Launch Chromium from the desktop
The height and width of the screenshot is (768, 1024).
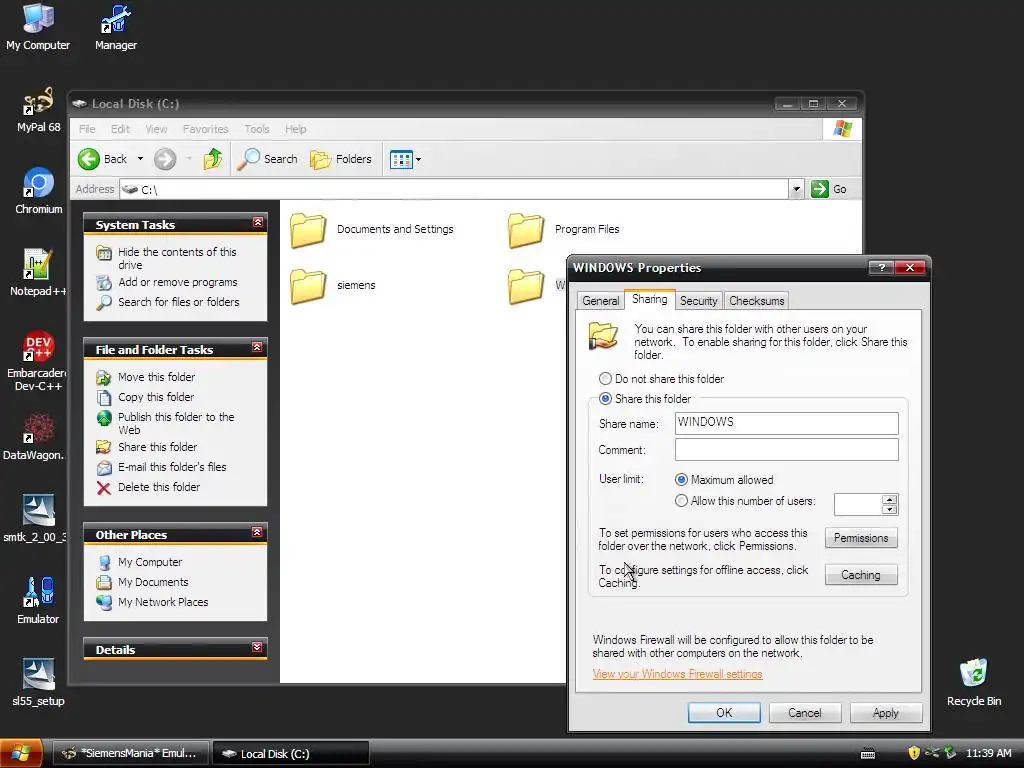pos(39,191)
